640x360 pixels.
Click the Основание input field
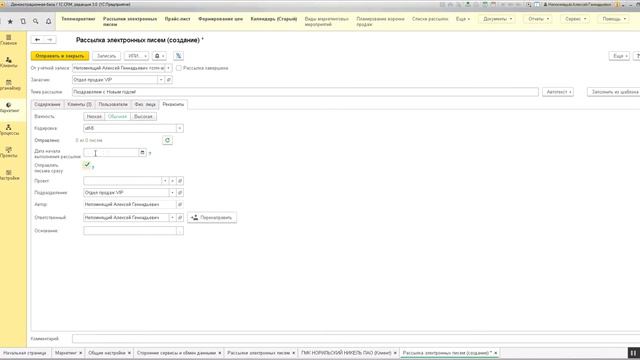pyautogui.click(x=130, y=231)
